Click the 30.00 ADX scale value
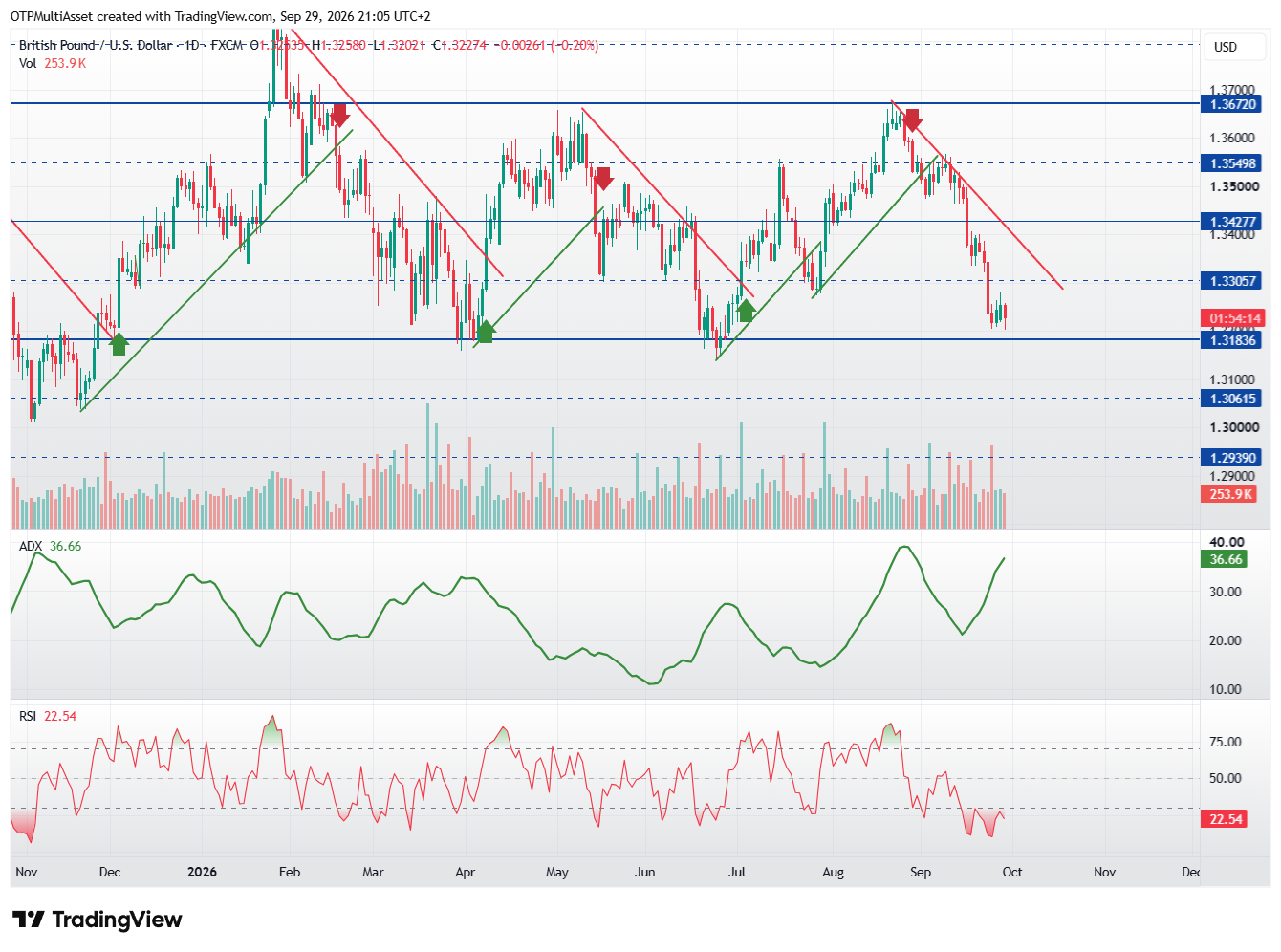This screenshot has height=952, width=1281. click(1226, 592)
